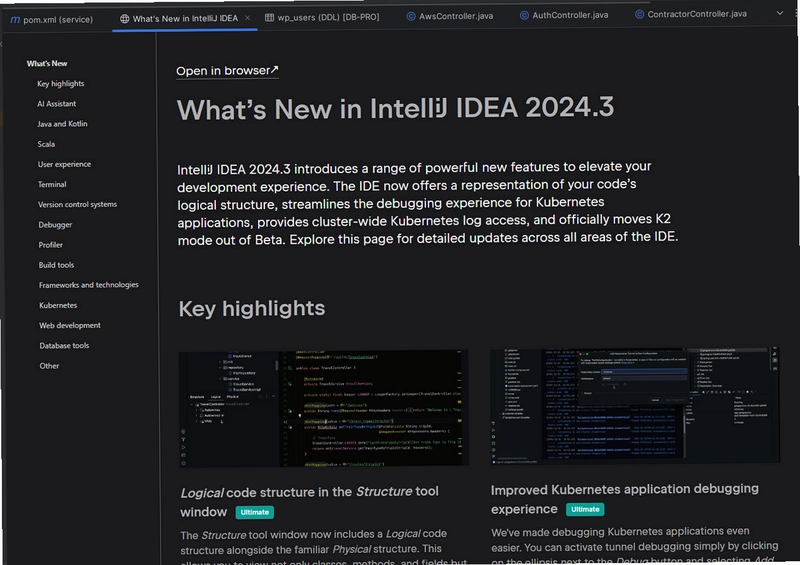This screenshot has width=800, height=565.
Task: Open the AuthController.java tab
Action: [x=564, y=15]
